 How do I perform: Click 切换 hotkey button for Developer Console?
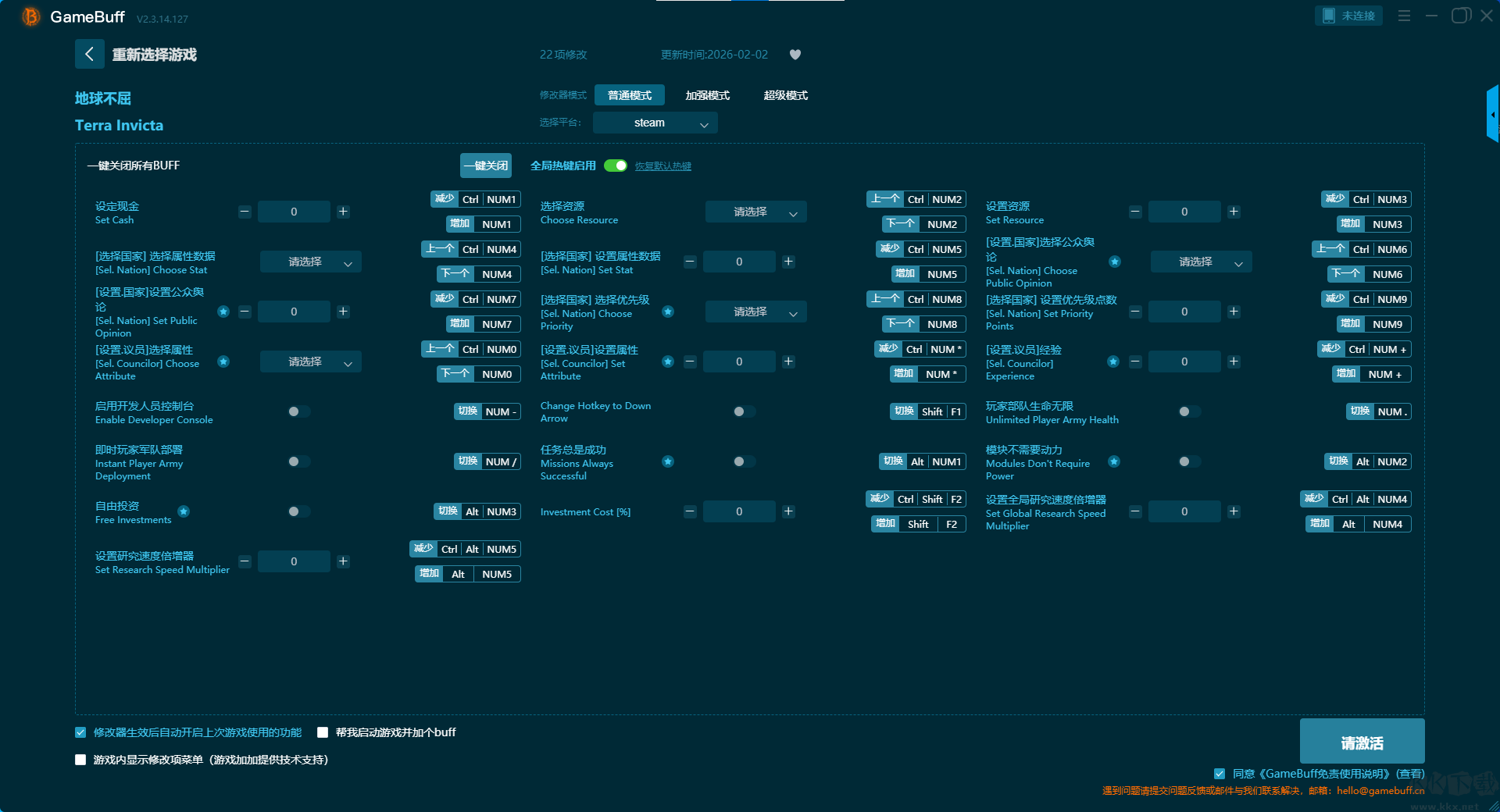[x=468, y=411]
